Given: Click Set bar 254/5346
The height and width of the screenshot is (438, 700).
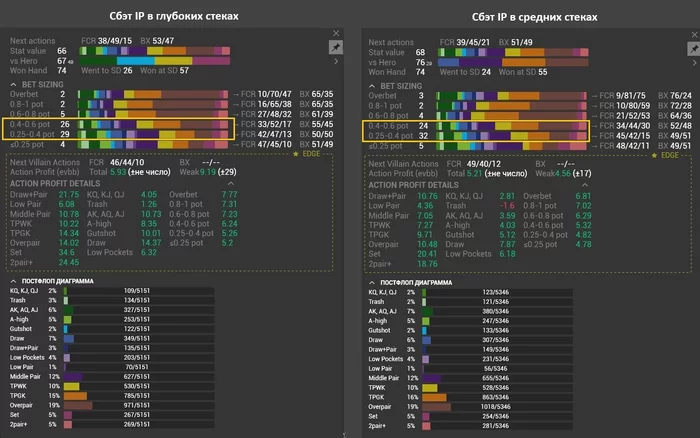Looking at the screenshot, I should pos(497,417).
